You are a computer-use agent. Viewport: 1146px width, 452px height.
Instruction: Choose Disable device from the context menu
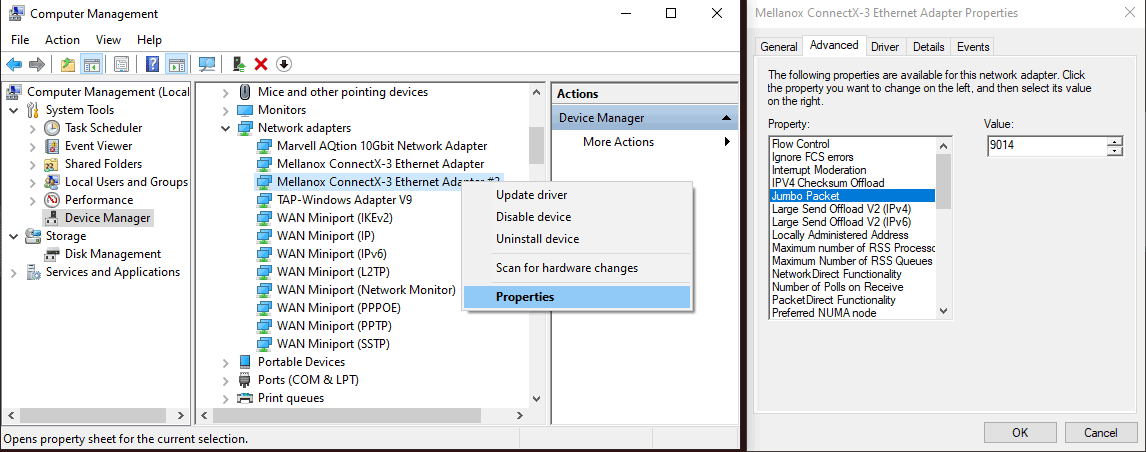pyautogui.click(x=577, y=216)
